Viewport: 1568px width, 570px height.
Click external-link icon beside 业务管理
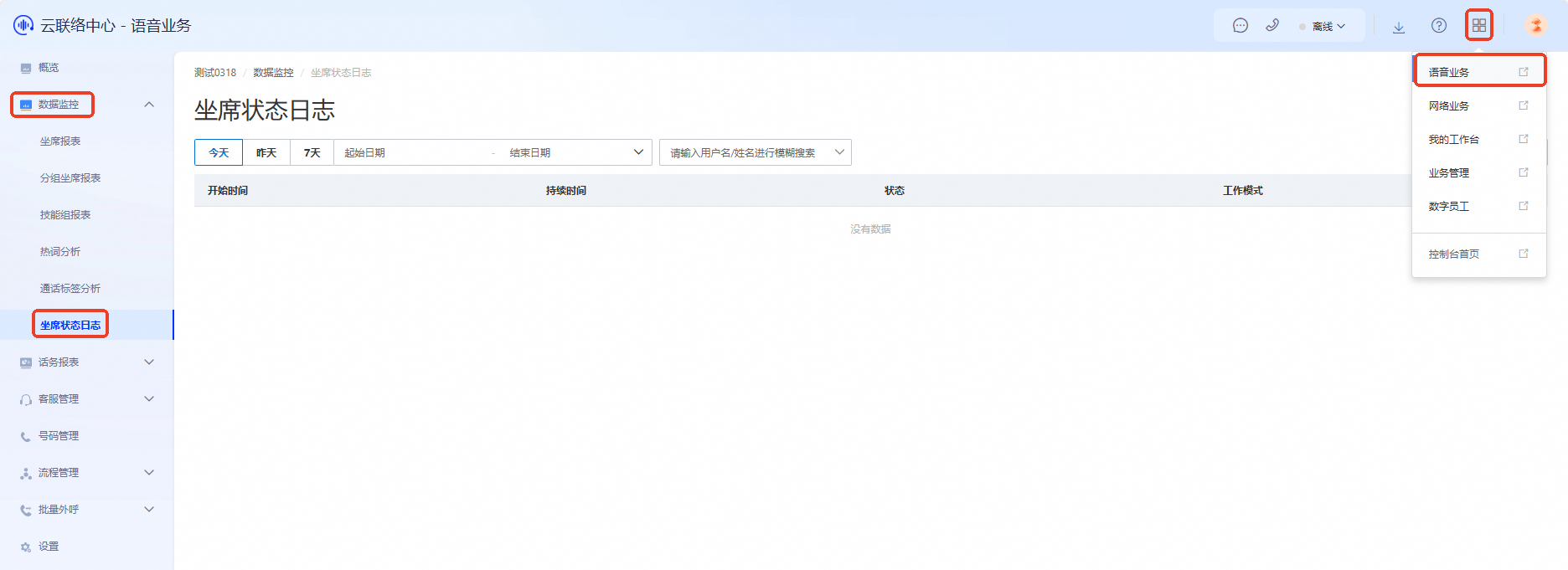pyautogui.click(x=1524, y=172)
